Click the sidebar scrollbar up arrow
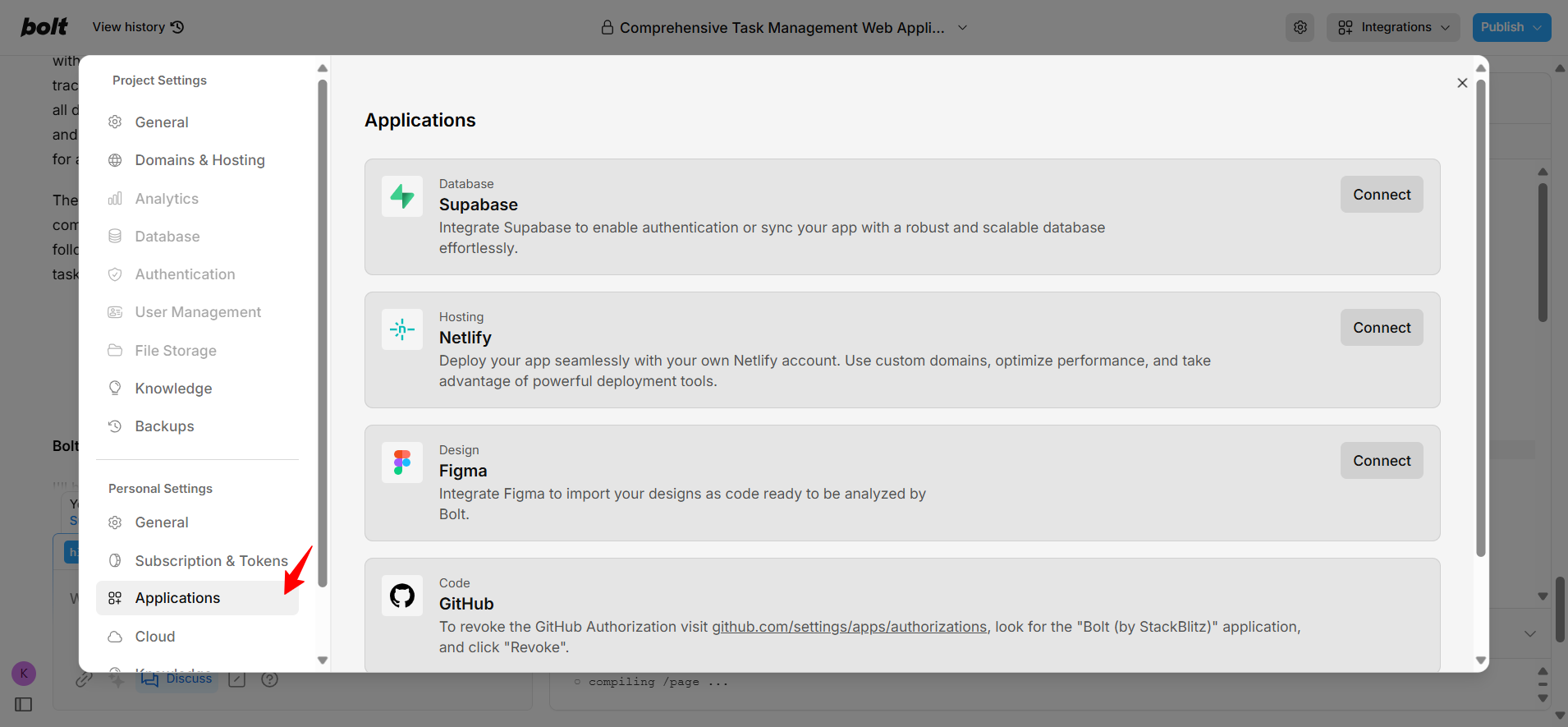The width and height of the screenshot is (1568, 727). point(323,68)
